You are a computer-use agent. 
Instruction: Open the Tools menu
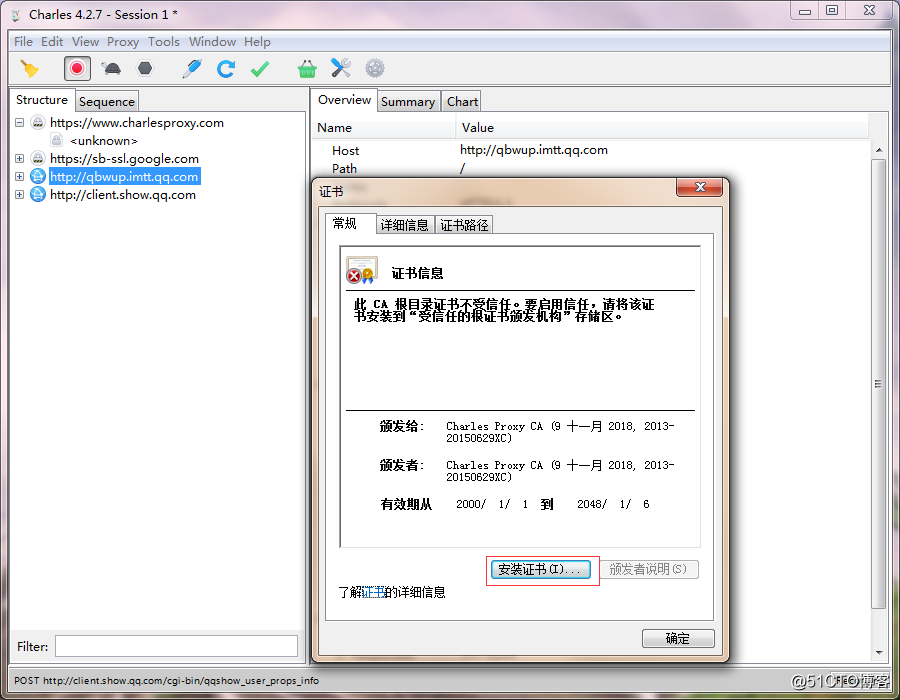click(164, 42)
